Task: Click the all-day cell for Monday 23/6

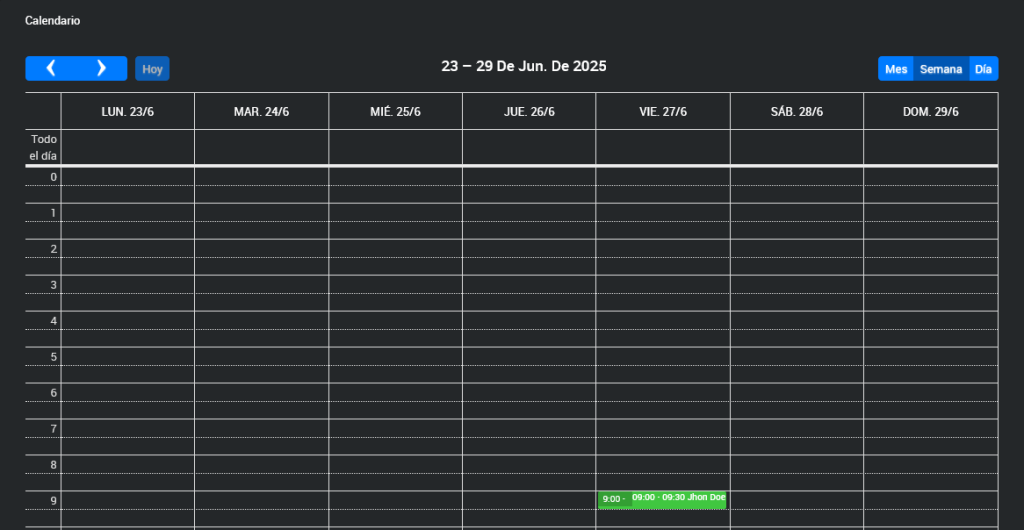Action: coord(128,147)
